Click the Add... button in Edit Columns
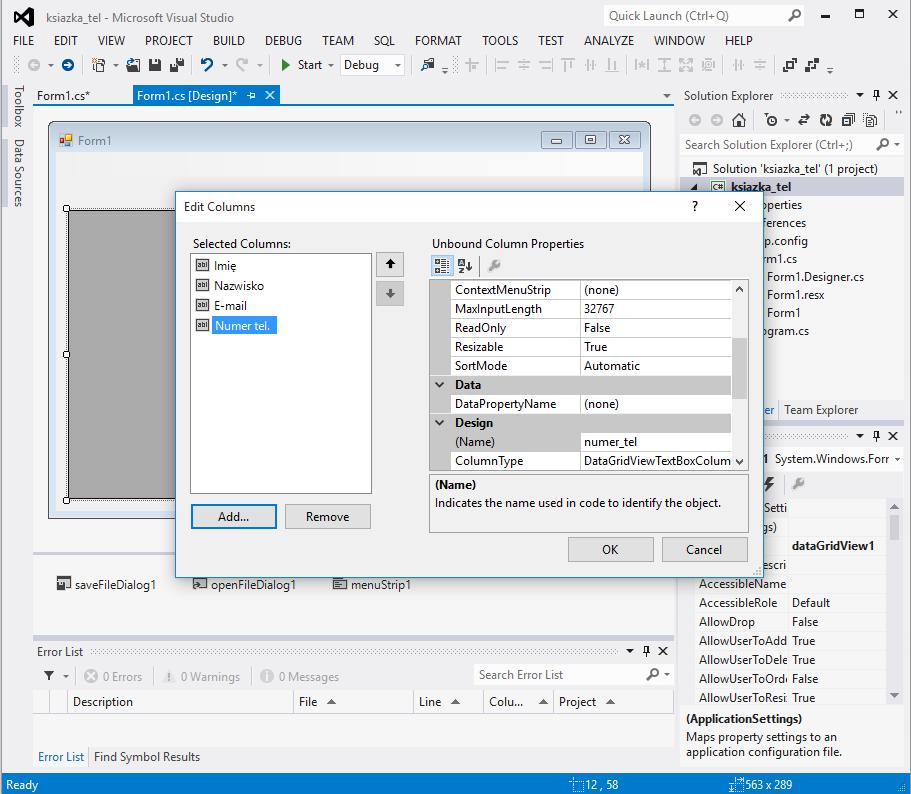Image resolution: width=911 pixels, height=794 pixels. tap(234, 516)
